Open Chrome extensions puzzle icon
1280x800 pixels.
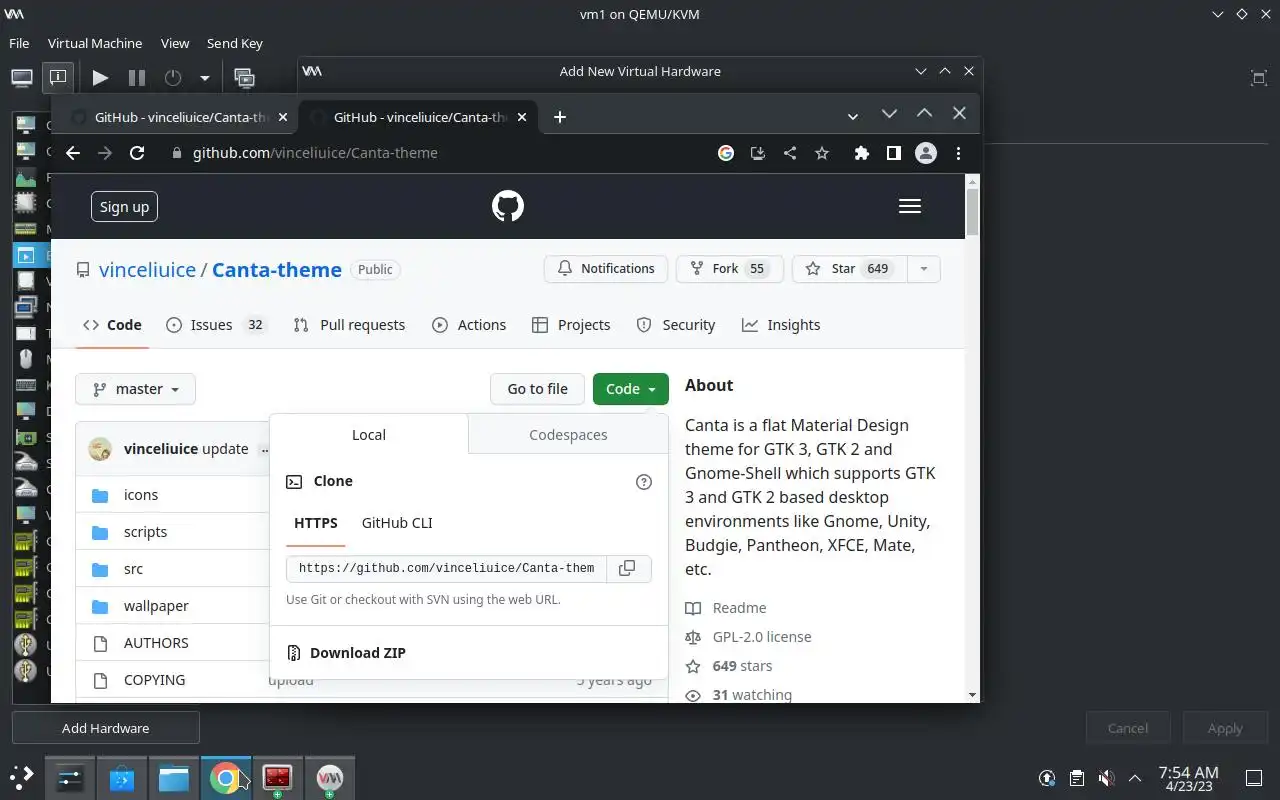coord(861,153)
